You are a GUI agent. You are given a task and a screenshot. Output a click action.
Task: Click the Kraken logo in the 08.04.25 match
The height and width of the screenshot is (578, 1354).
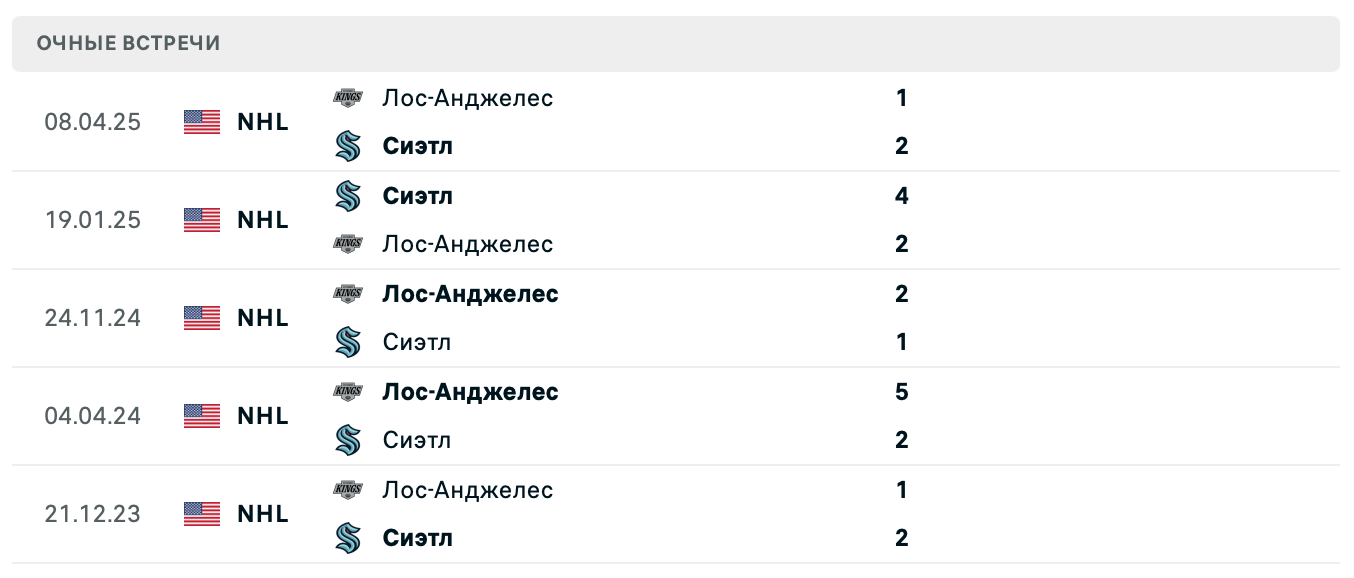347,146
